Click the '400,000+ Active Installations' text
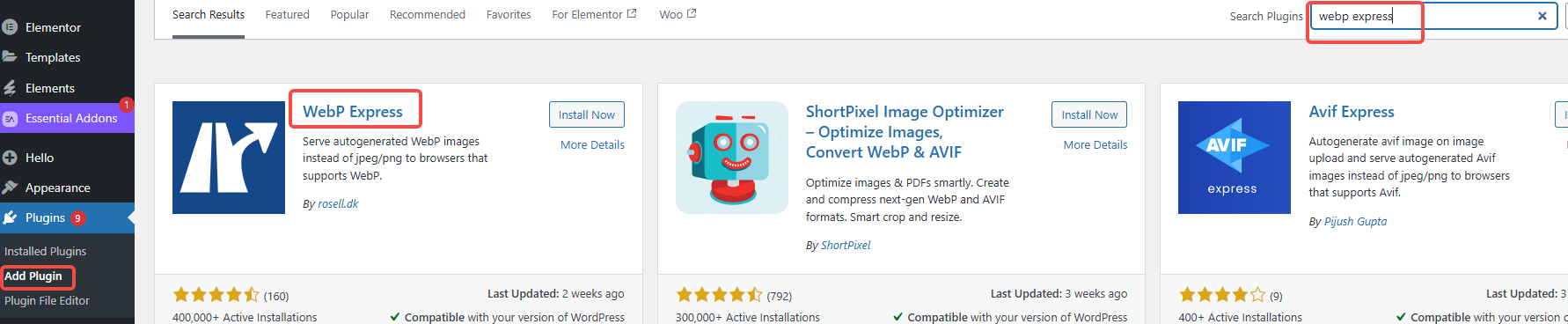 (245, 317)
